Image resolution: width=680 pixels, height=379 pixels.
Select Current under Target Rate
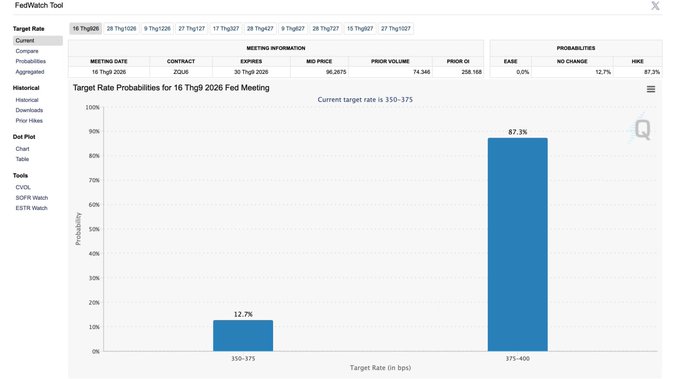(38, 40)
